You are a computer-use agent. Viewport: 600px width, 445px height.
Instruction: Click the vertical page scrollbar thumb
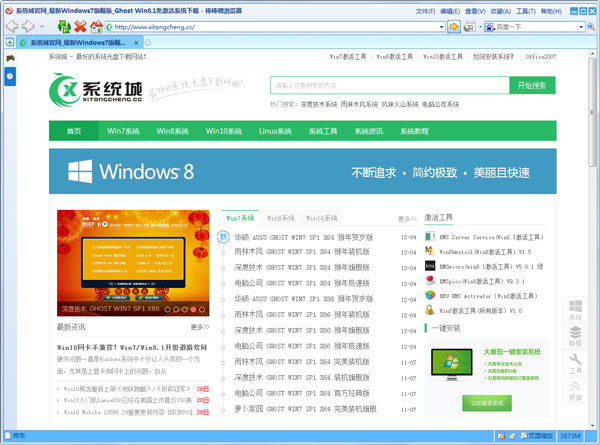pos(592,111)
